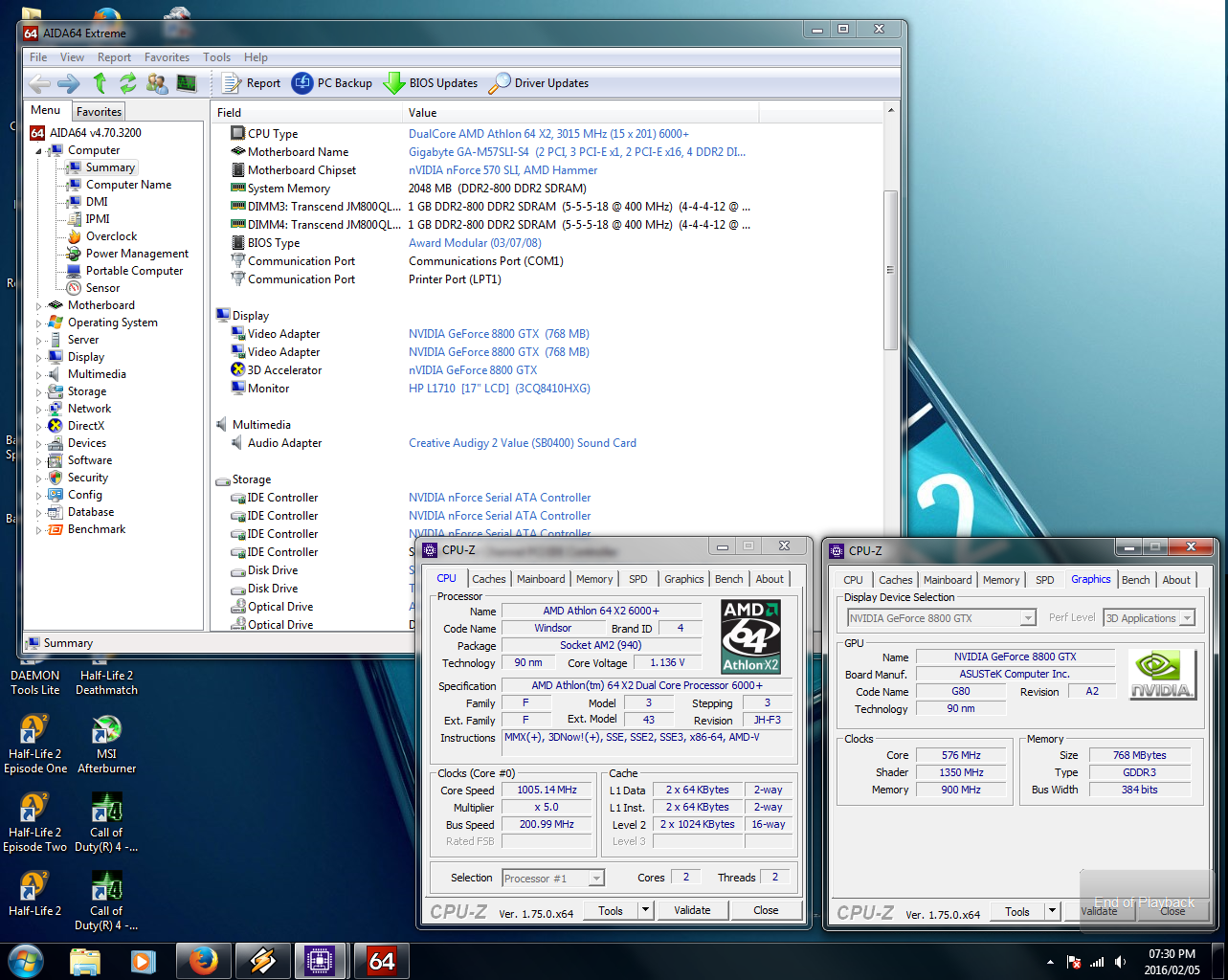The width and height of the screenshot is (1228, 980).
Task: Click Validate in left CPU-Z window
Action: [692, 911]
